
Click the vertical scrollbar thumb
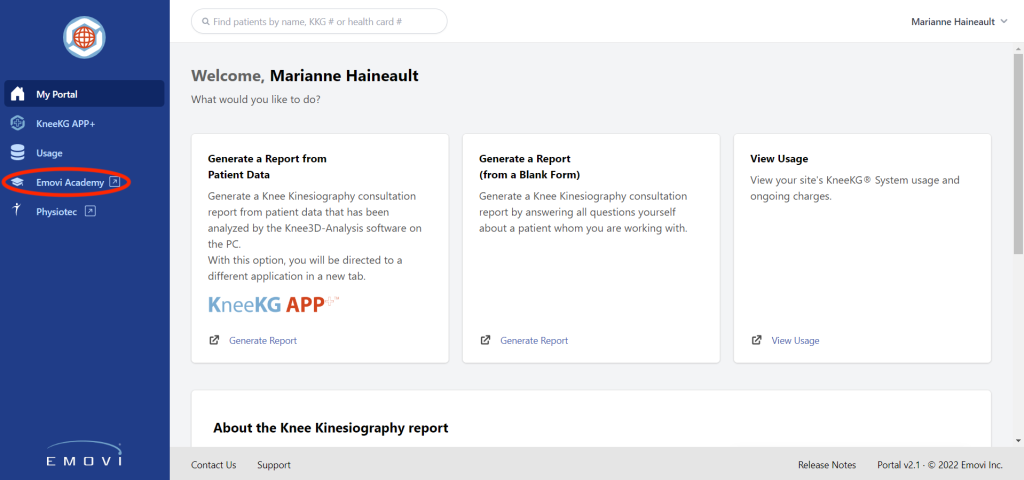point(1017,155)
